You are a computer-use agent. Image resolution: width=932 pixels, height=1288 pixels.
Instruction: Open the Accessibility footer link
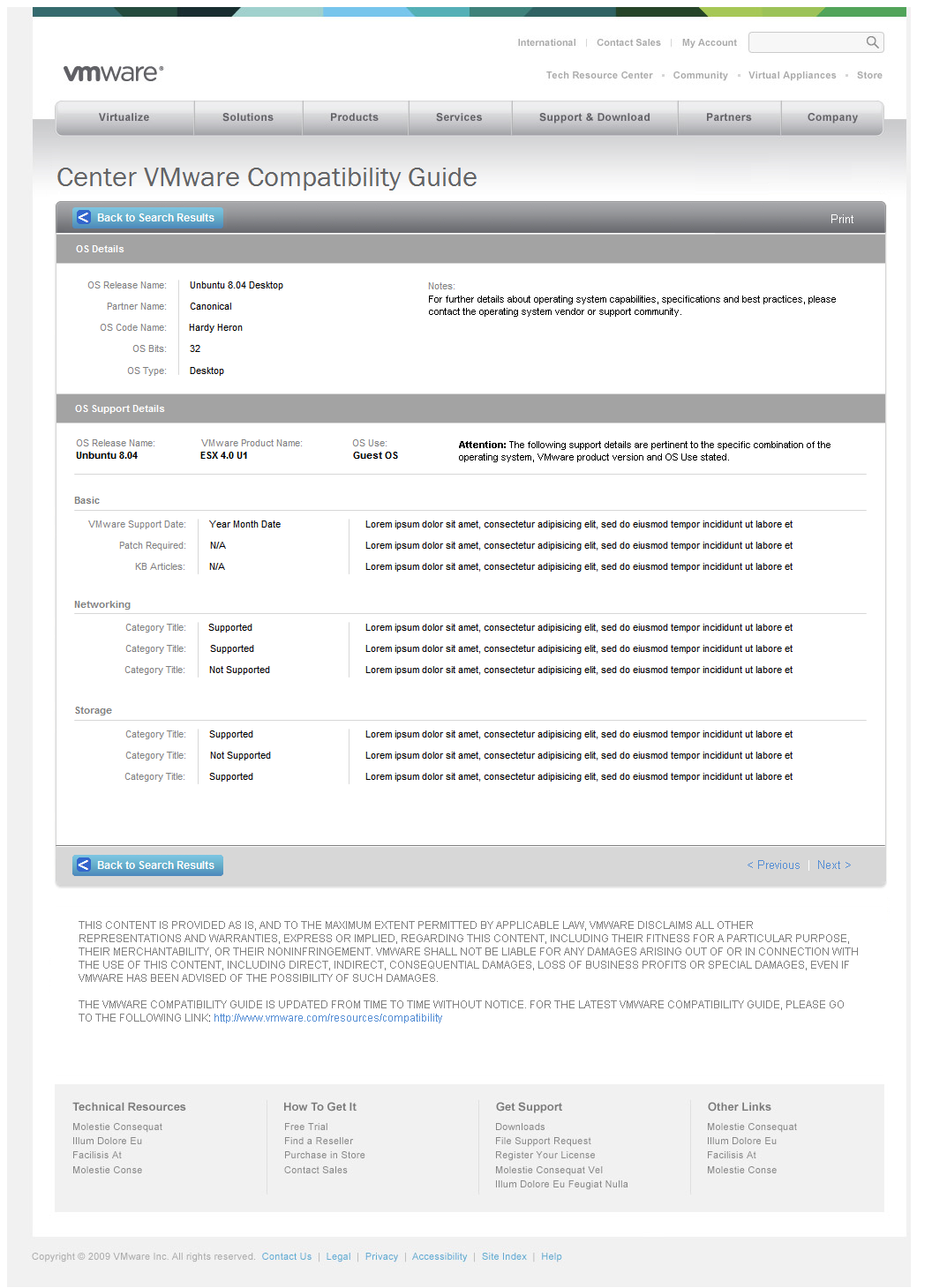pyautogui.click(x=439, y=1257)
